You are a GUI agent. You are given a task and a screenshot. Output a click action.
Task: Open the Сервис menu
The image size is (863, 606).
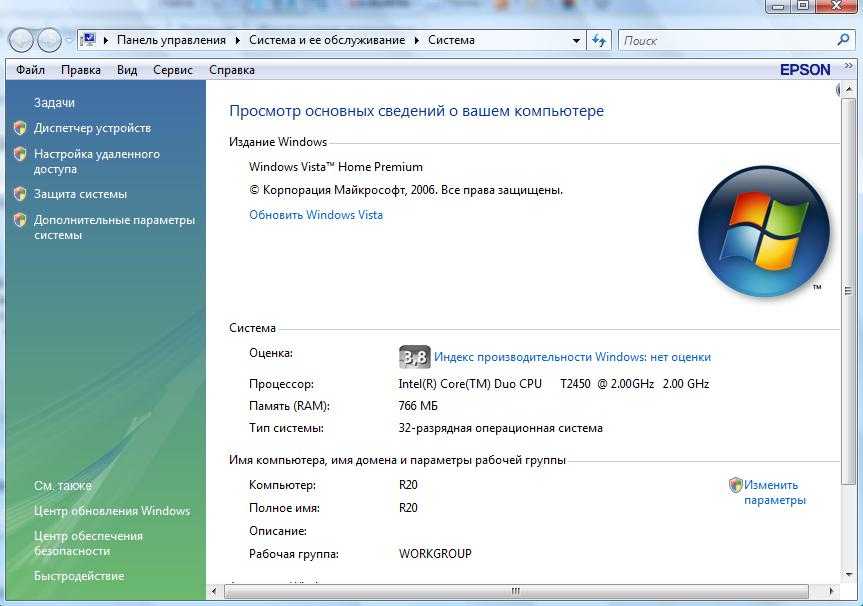[x=173, y=70]
